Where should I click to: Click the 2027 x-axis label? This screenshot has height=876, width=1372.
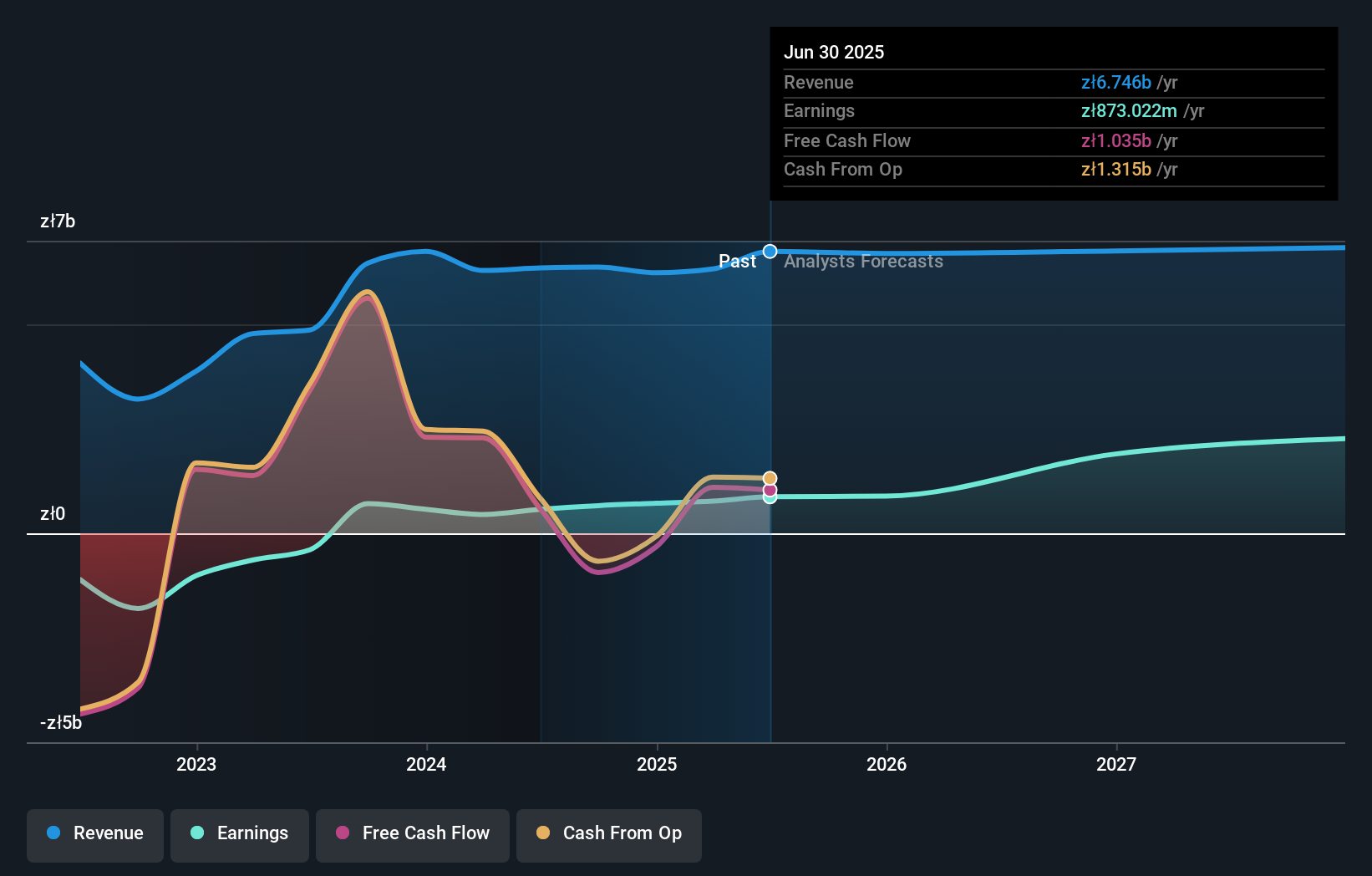pos(1116,764)
